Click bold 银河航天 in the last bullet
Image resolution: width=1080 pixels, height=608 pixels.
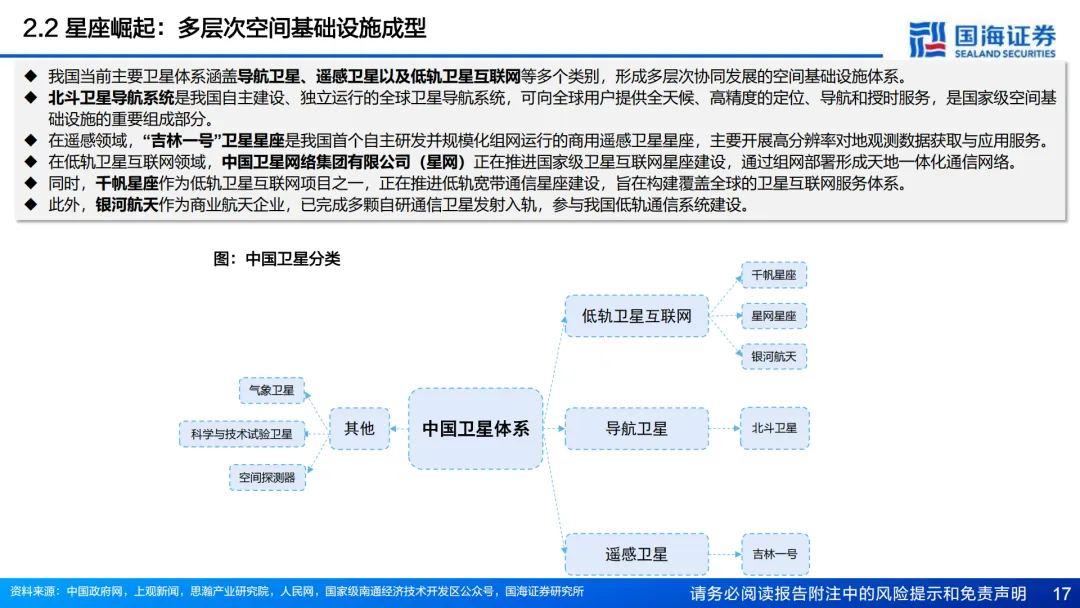tap(127, 205)
